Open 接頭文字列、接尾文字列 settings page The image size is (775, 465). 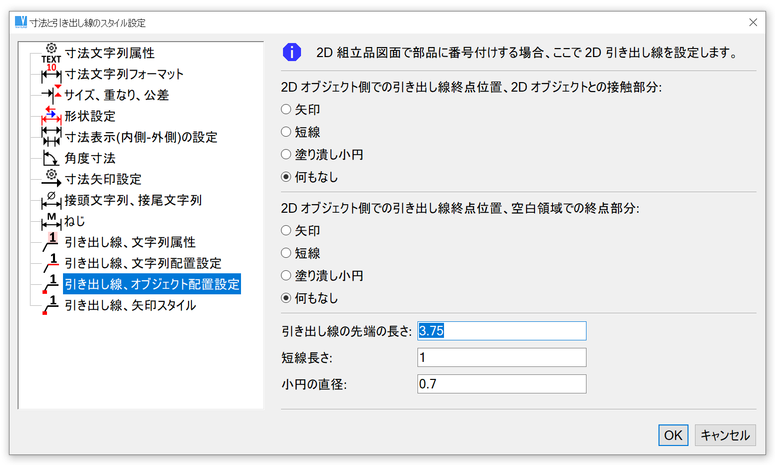click(133, 200)
